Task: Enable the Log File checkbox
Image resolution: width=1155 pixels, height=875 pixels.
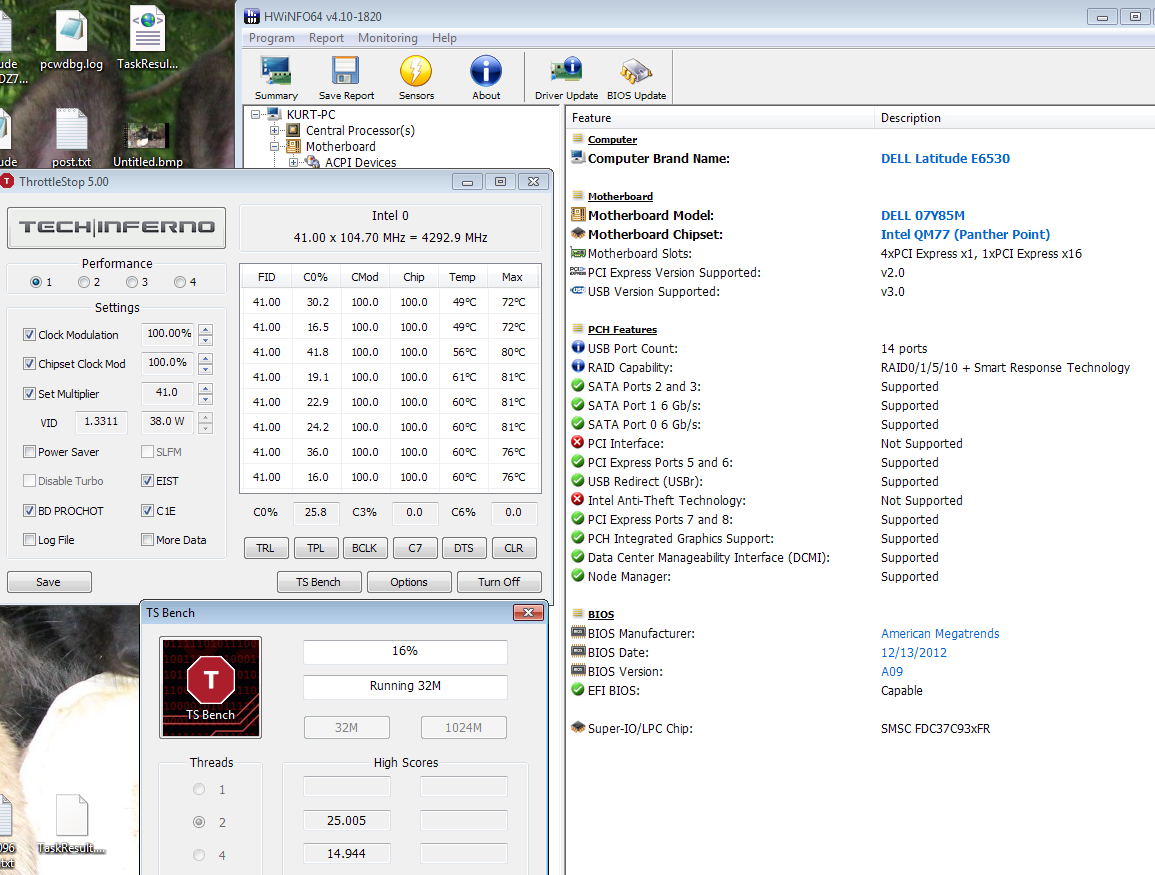Action: [x=29, y=540]
